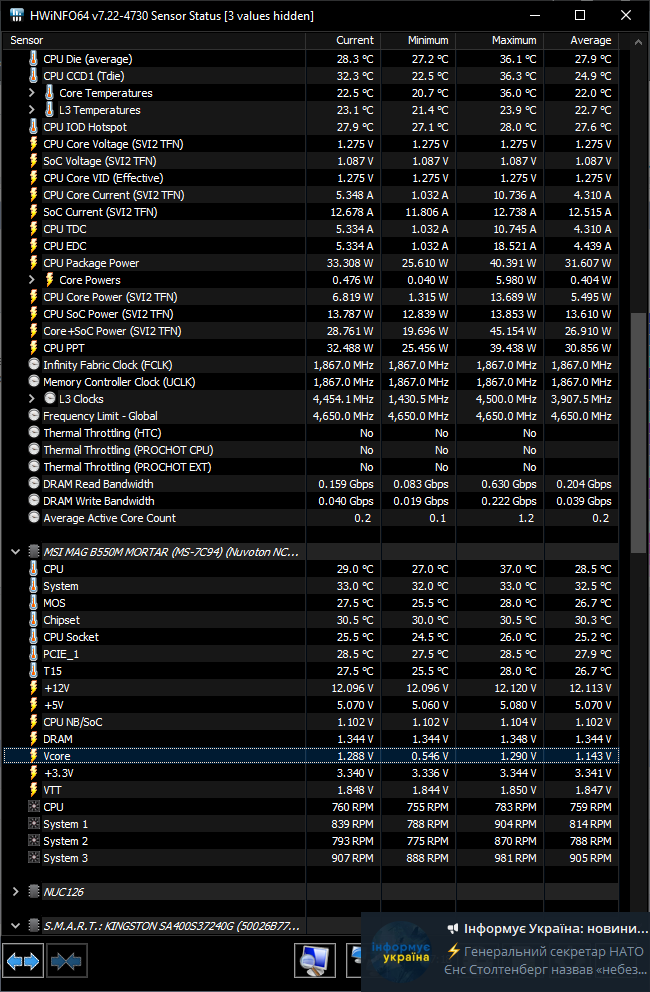Open the monitor with magnifier toolbar icon

315,961
